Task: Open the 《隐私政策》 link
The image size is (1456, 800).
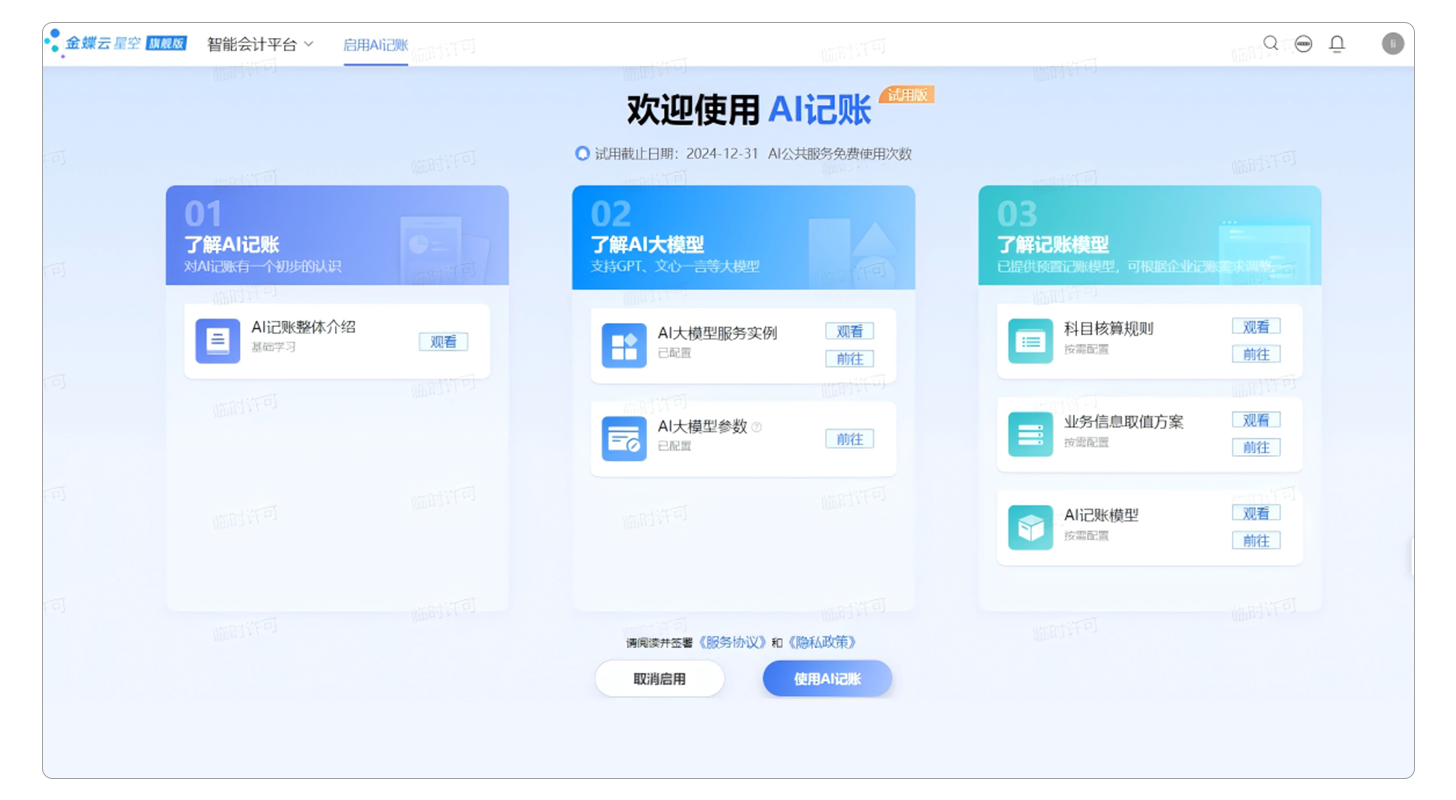Action: (822, 642)
